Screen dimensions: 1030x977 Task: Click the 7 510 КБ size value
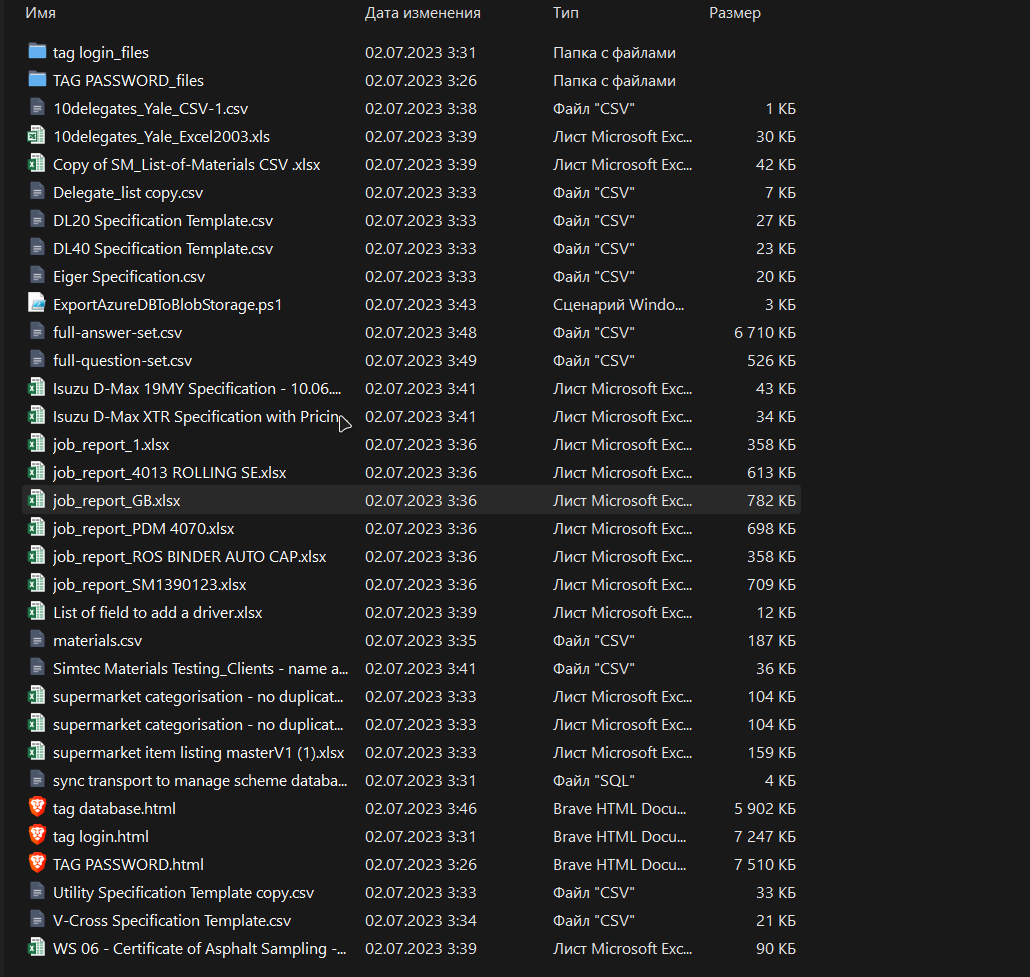point(765,865)
